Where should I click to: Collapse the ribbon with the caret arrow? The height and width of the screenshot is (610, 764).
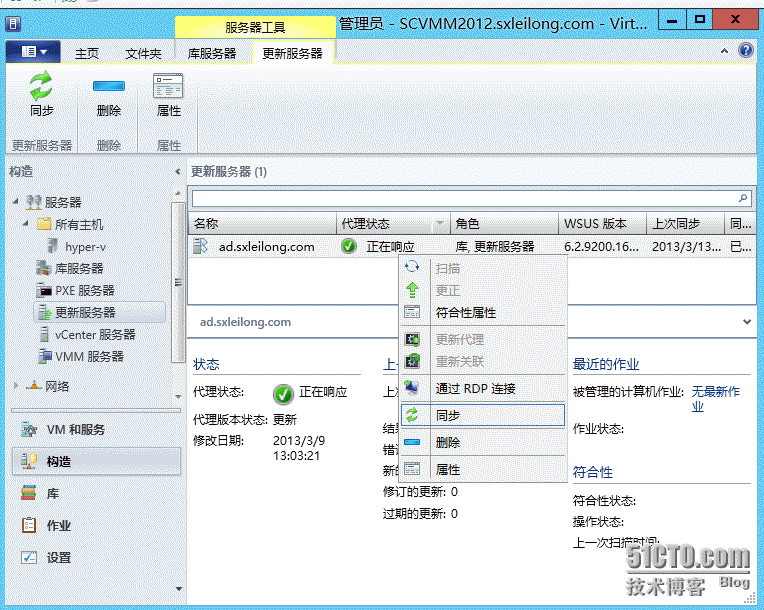click(x=725, y=51)
